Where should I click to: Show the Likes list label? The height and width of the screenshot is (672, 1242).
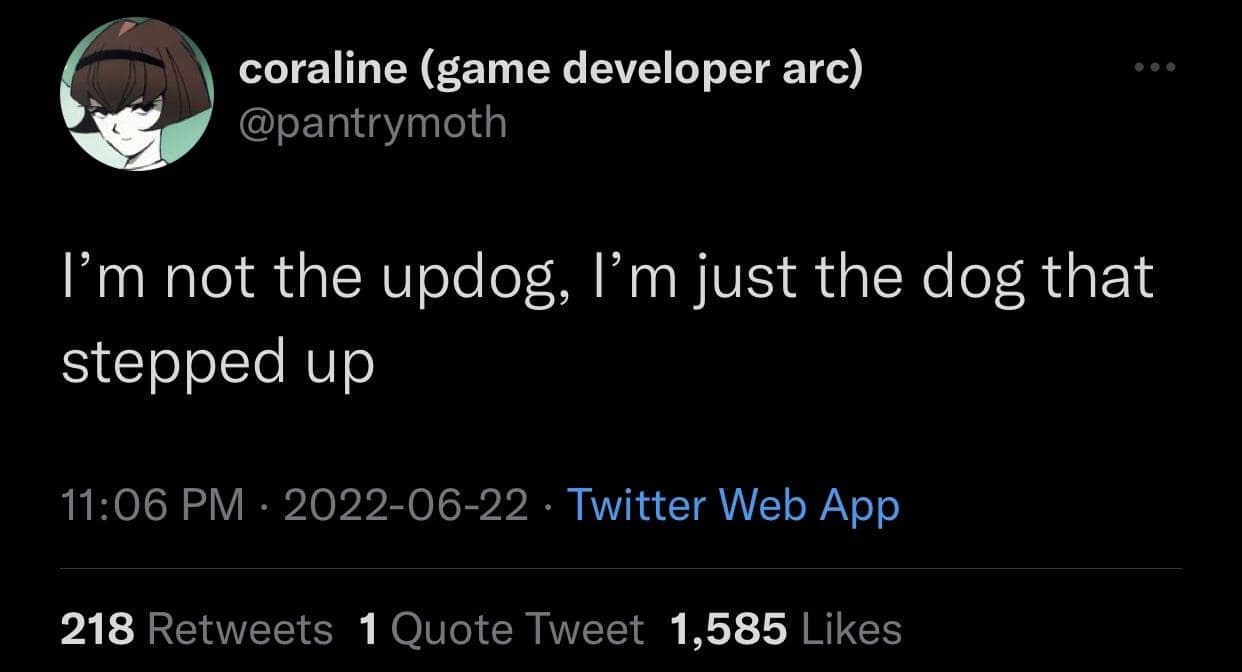852,629
